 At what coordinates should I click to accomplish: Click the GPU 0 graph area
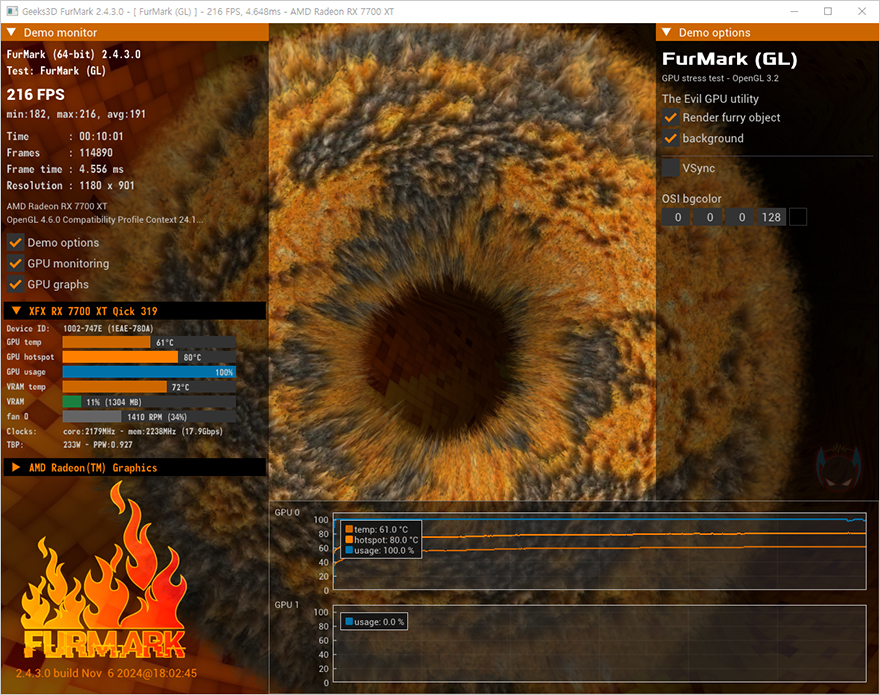[600, 551]
